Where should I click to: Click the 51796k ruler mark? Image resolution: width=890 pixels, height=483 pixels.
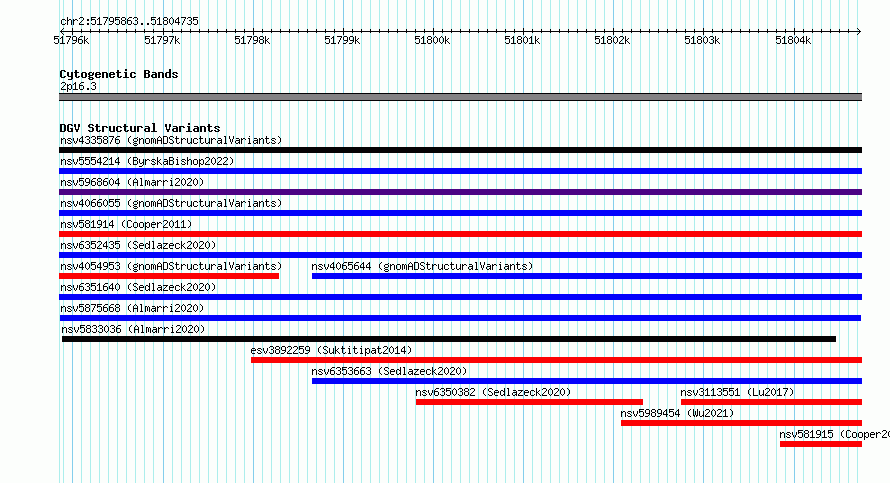pos(72,40)
